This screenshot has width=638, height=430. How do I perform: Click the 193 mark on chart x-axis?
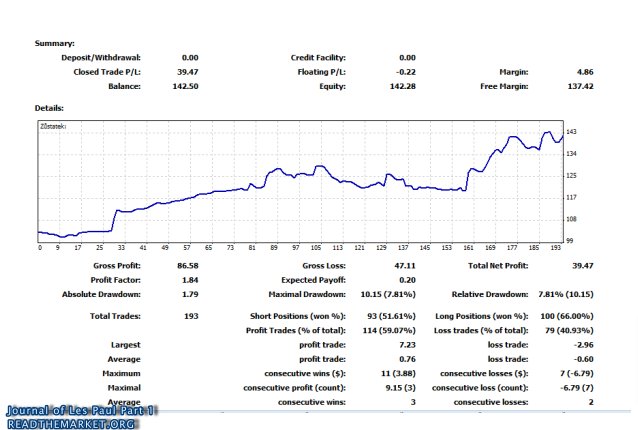557,247
